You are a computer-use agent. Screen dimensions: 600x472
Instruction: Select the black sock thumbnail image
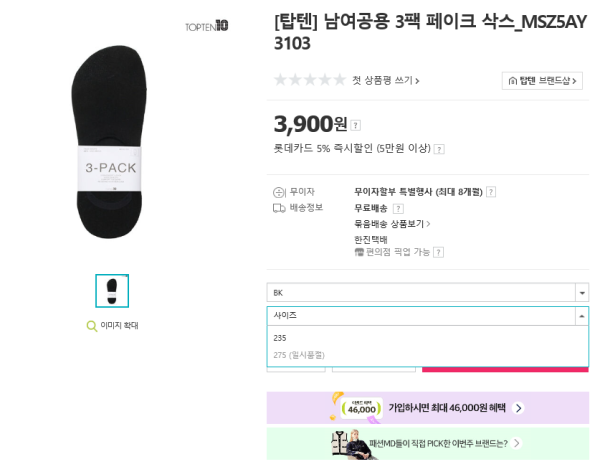[112, 291]
